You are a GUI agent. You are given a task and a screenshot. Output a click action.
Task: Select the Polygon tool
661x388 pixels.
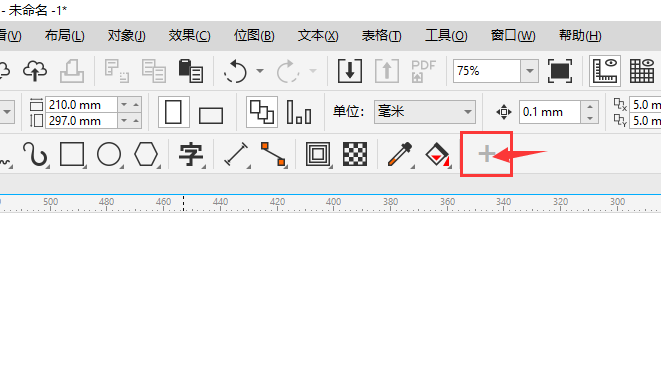(x=146, y=154)
